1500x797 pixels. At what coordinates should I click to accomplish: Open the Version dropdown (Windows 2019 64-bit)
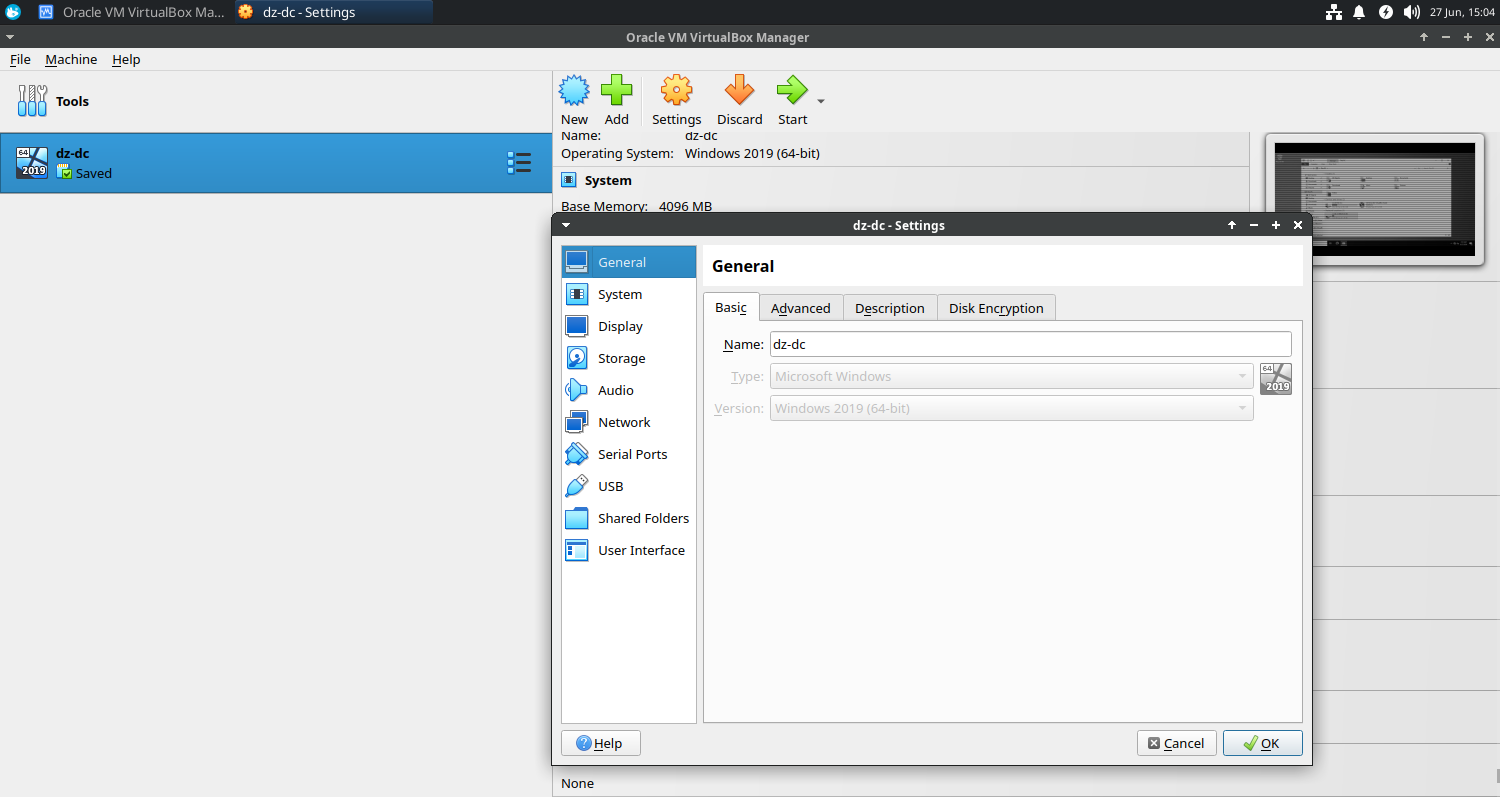tap(1011, 408)
